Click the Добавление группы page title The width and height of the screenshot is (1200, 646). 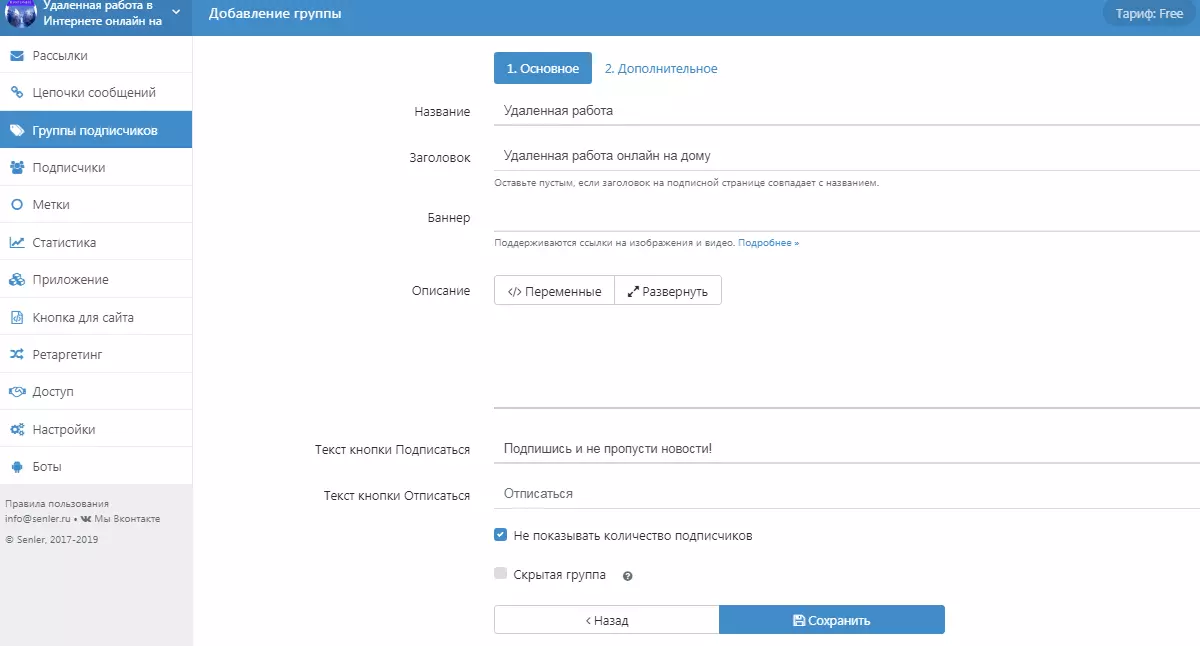[275, 14]
